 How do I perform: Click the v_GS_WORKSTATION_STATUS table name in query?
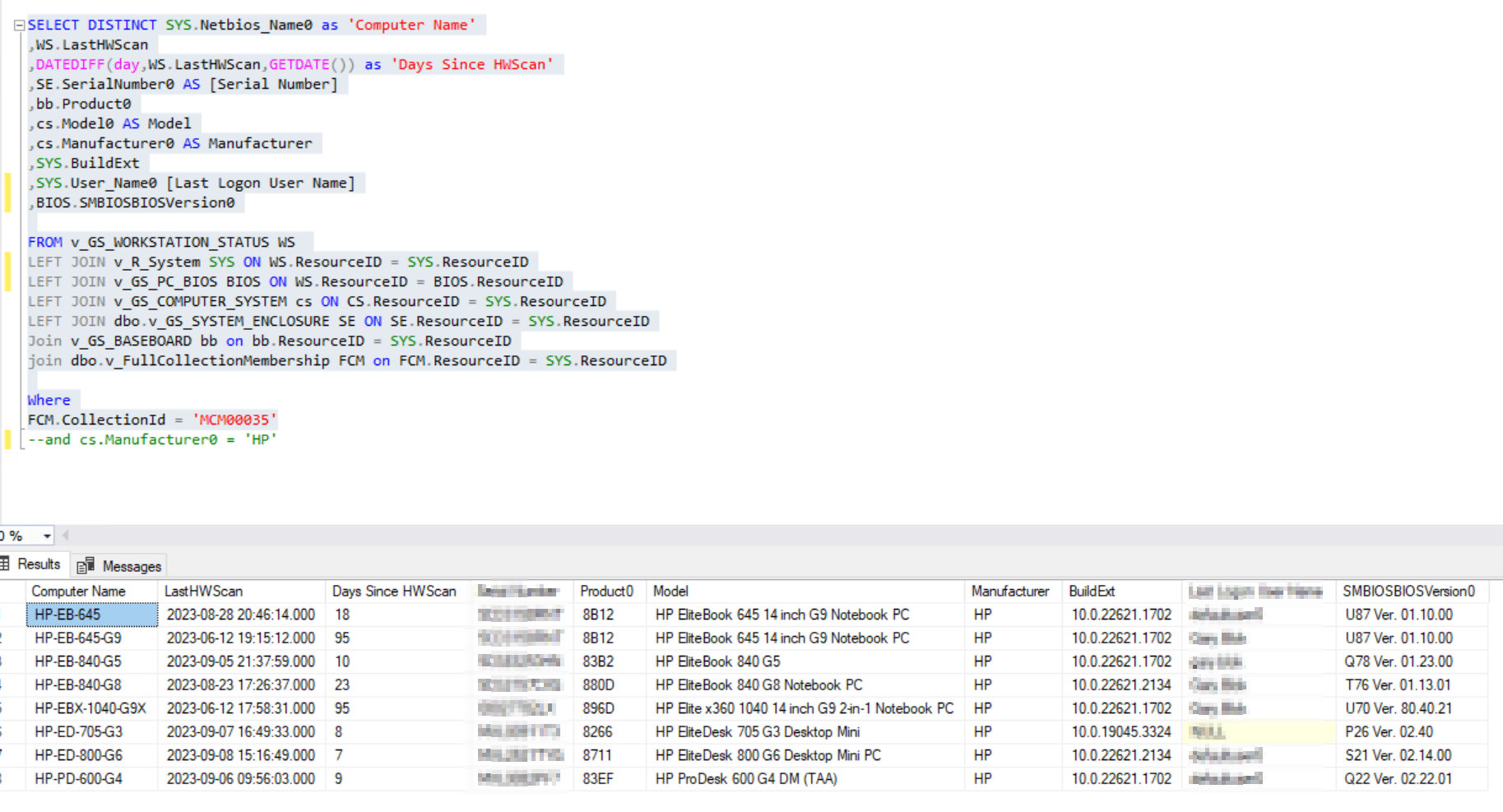pos(169,243)
